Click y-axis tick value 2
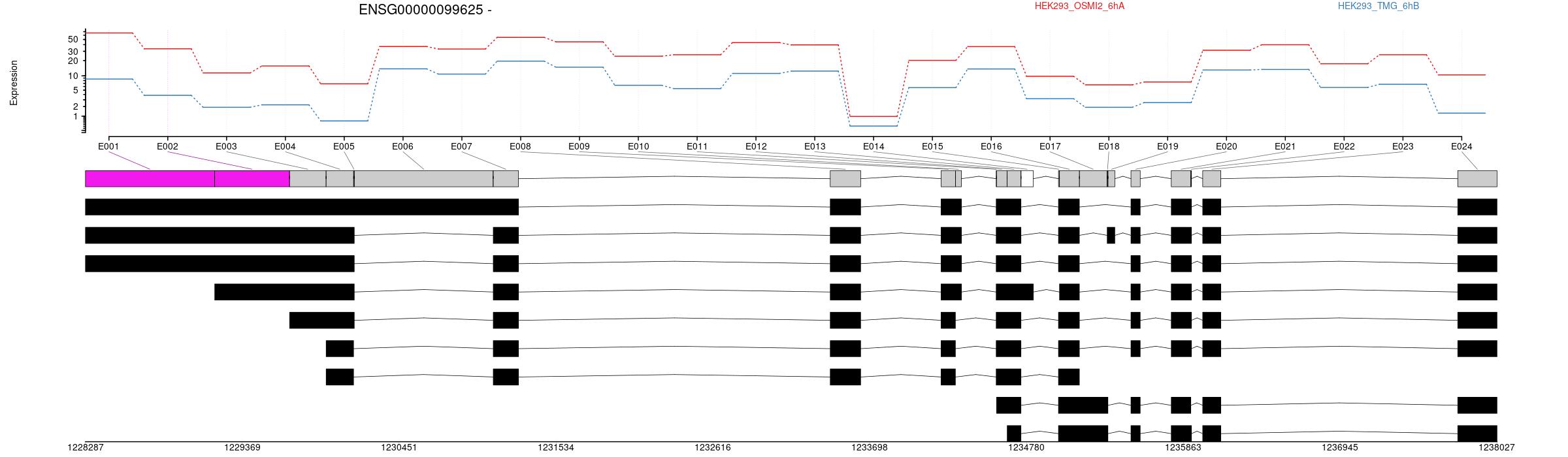Screen dimensions: 1568x457 (75, 106)
